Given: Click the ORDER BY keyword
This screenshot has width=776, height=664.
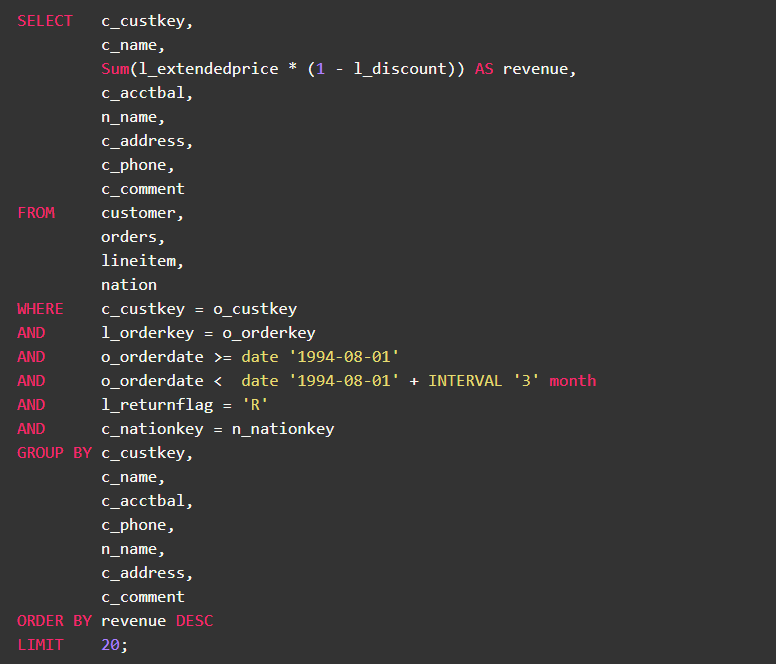Looking at the screenshot, I should click(x=54, y=621).
